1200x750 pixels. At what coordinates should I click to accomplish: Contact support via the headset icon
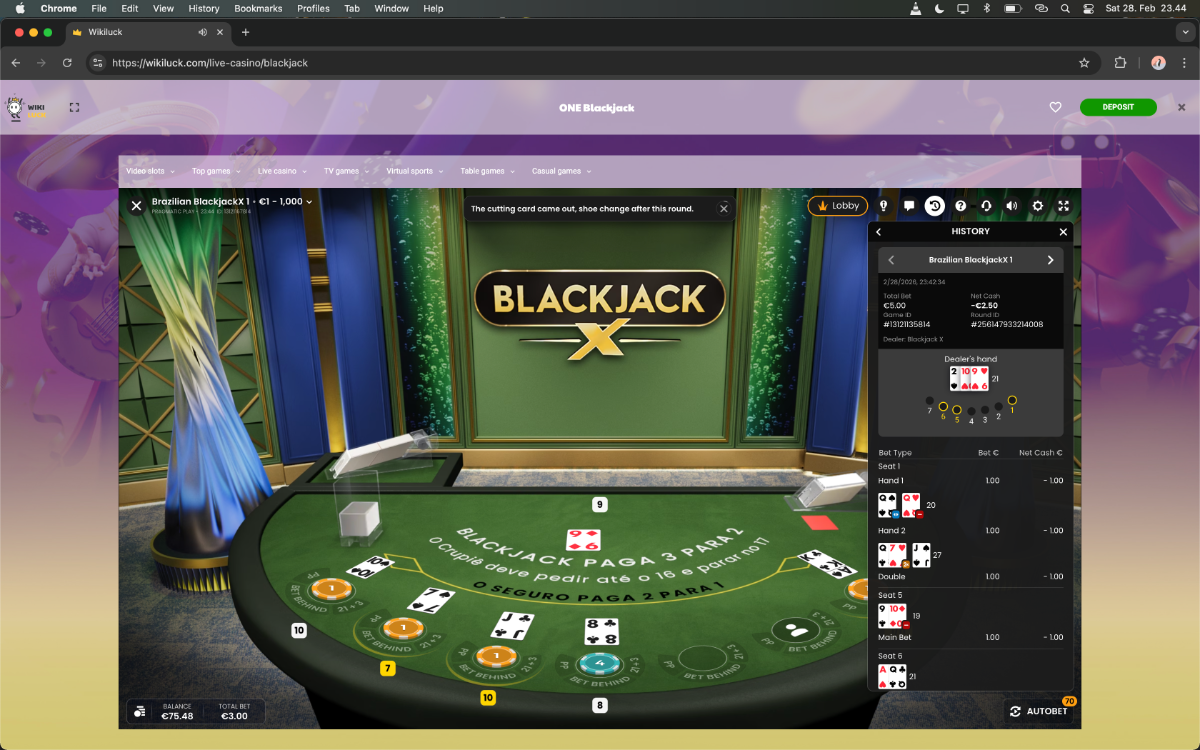coord(986,206)
